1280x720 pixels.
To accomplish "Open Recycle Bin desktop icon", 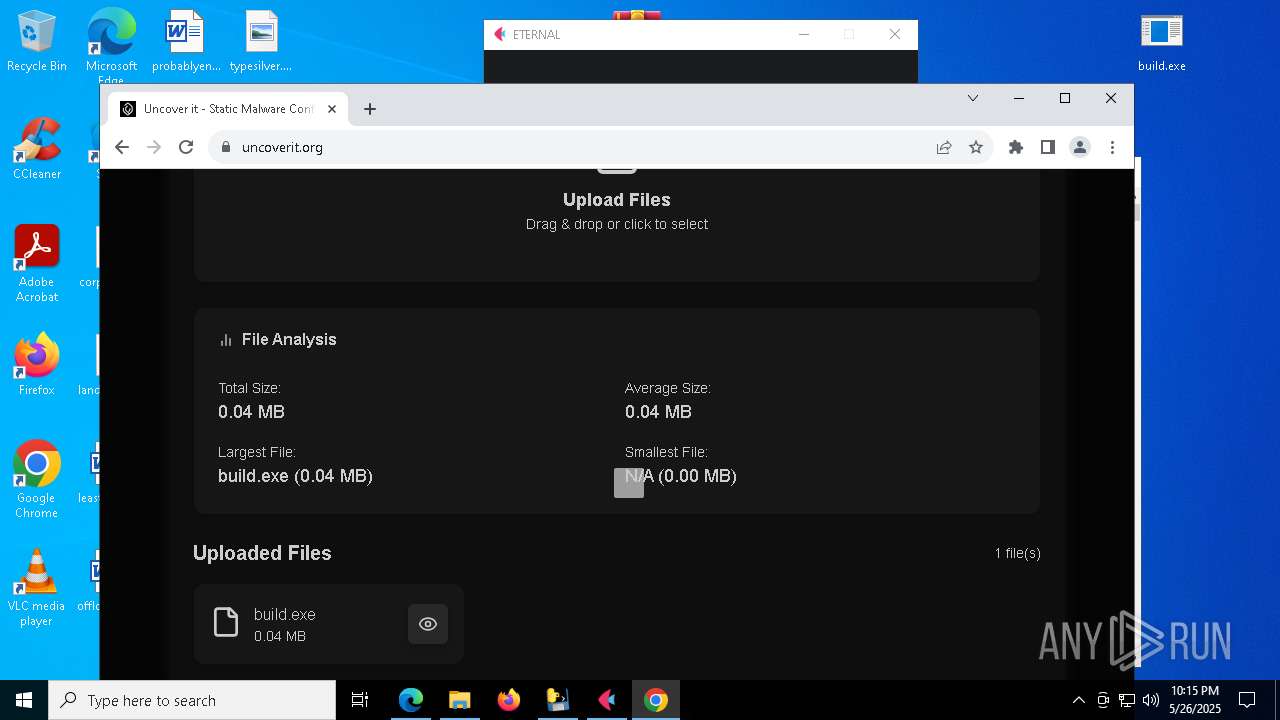I will point(36,42).
